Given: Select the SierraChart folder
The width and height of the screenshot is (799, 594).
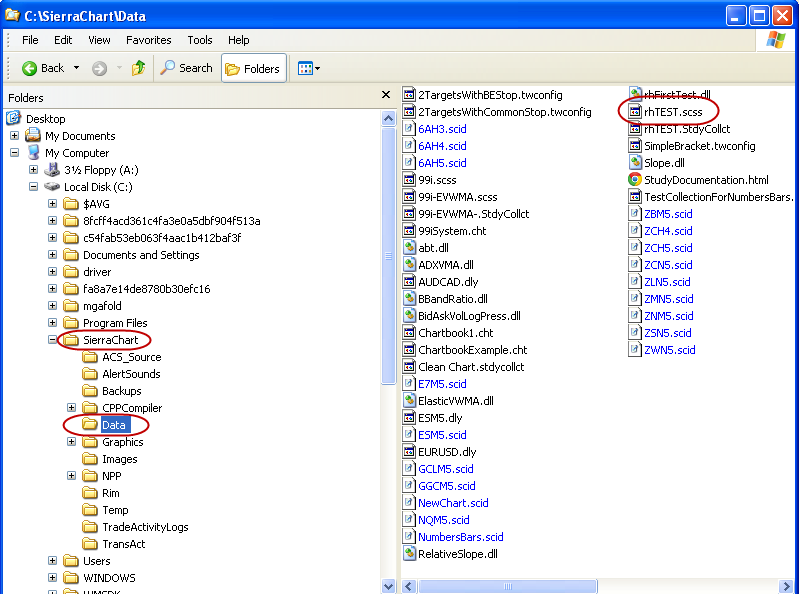Looking at the screenshot, I should (111, 340).
